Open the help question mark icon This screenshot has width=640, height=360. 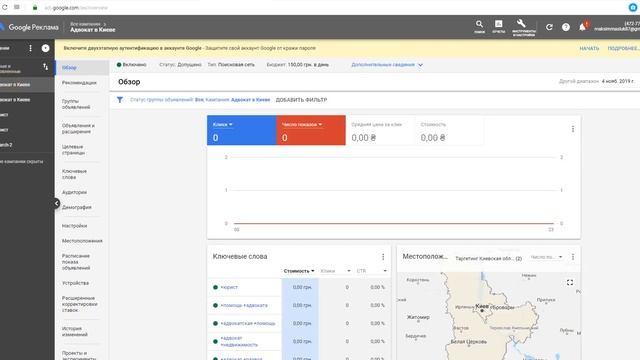(566, 27)
